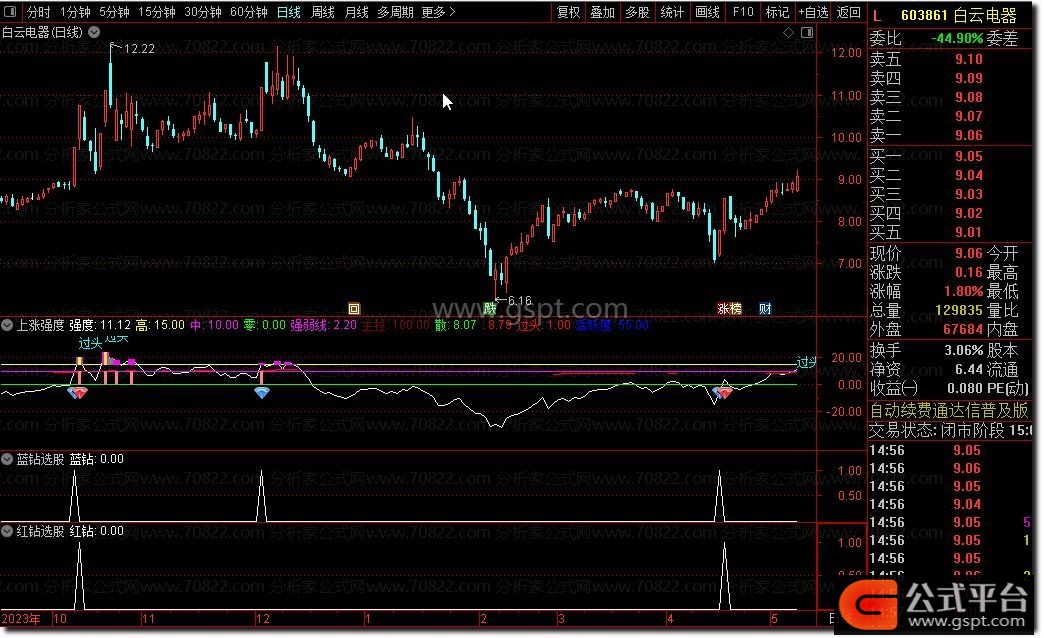Switch to the 15分钟 chart period

click(157, 12)
